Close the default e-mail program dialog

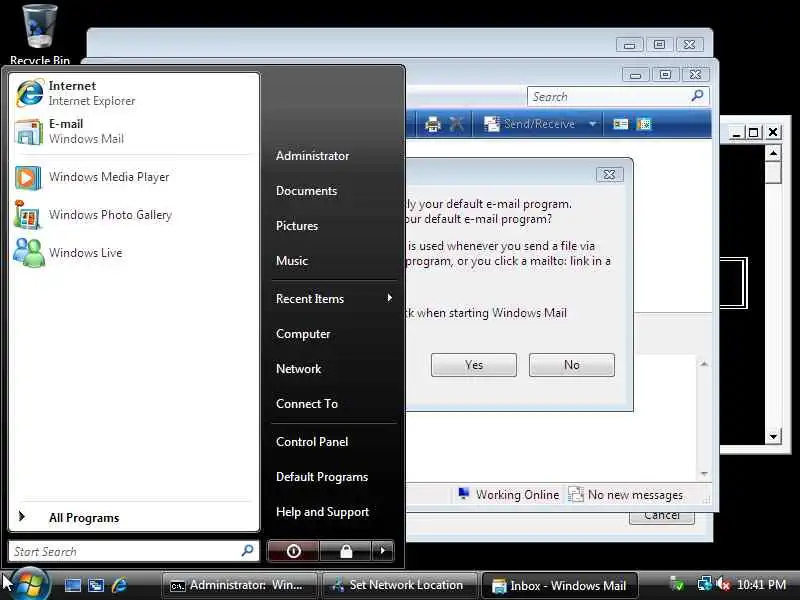(609, 174)
